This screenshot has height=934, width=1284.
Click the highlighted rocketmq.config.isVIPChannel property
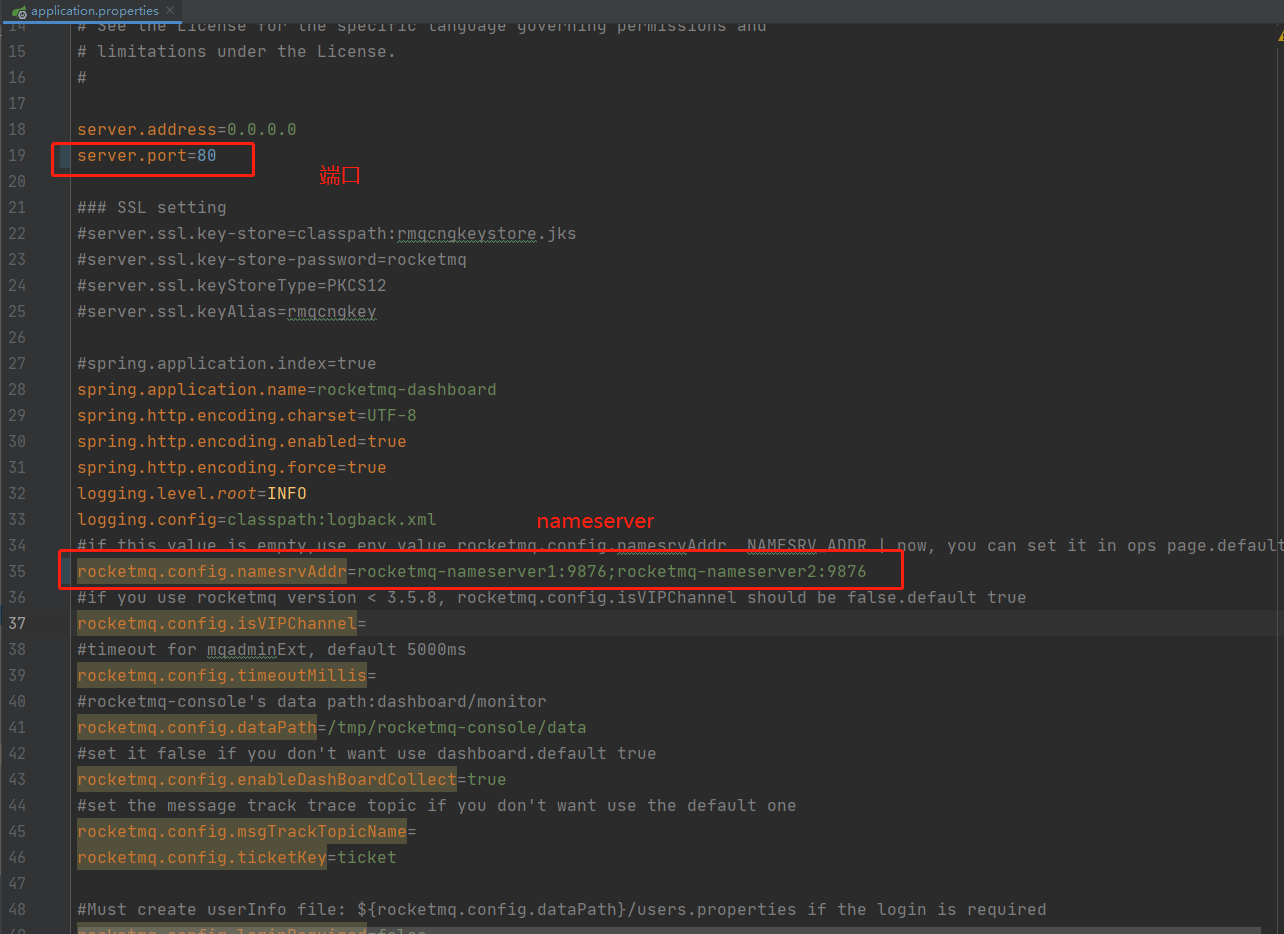point(216,623)
